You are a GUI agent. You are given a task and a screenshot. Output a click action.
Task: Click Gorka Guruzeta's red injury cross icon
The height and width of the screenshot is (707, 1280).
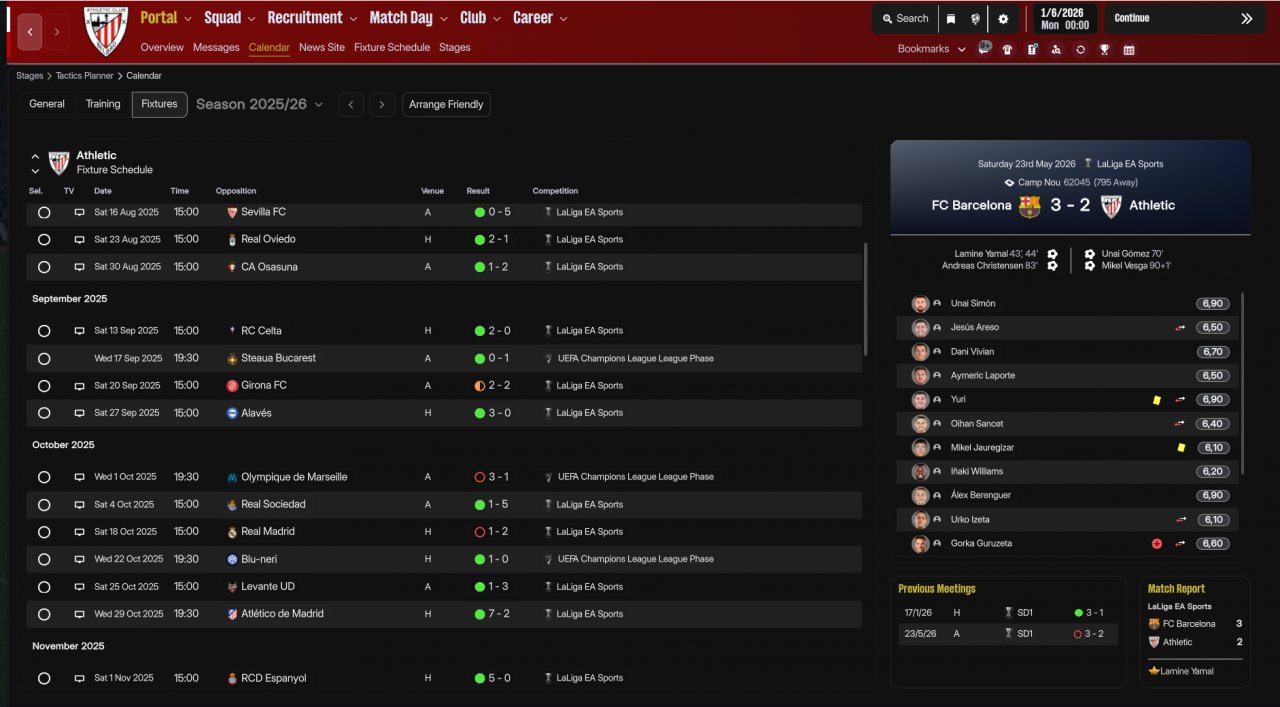(1157, 544)
